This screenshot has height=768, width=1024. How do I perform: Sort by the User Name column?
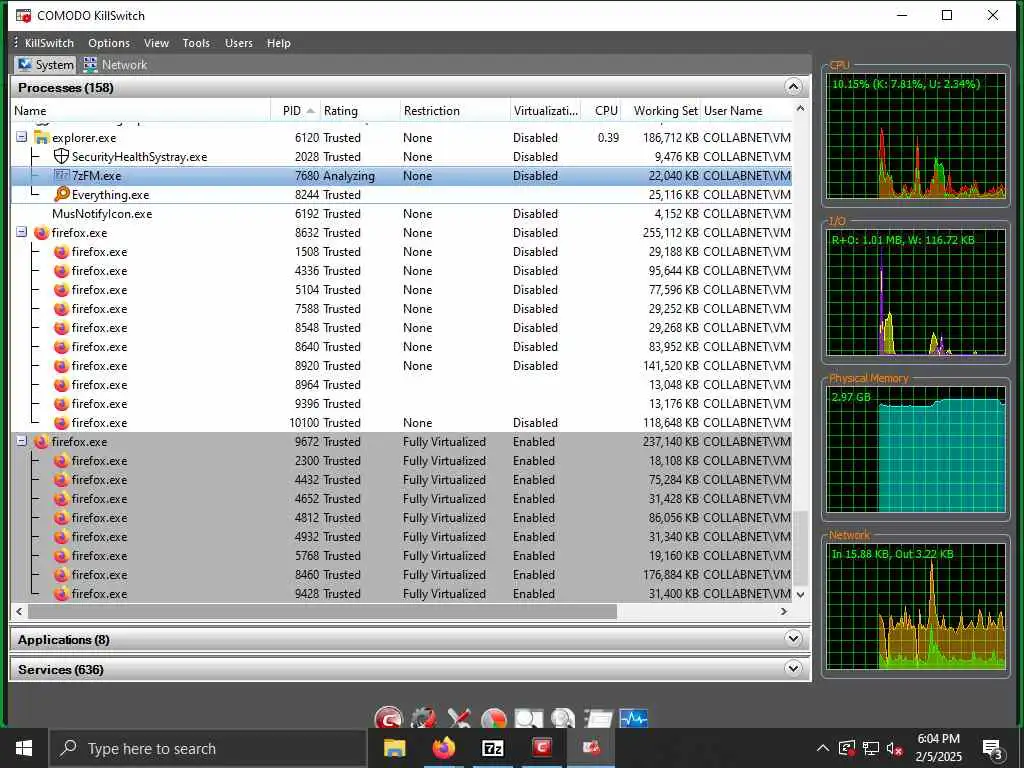click(x=746, y=110)
